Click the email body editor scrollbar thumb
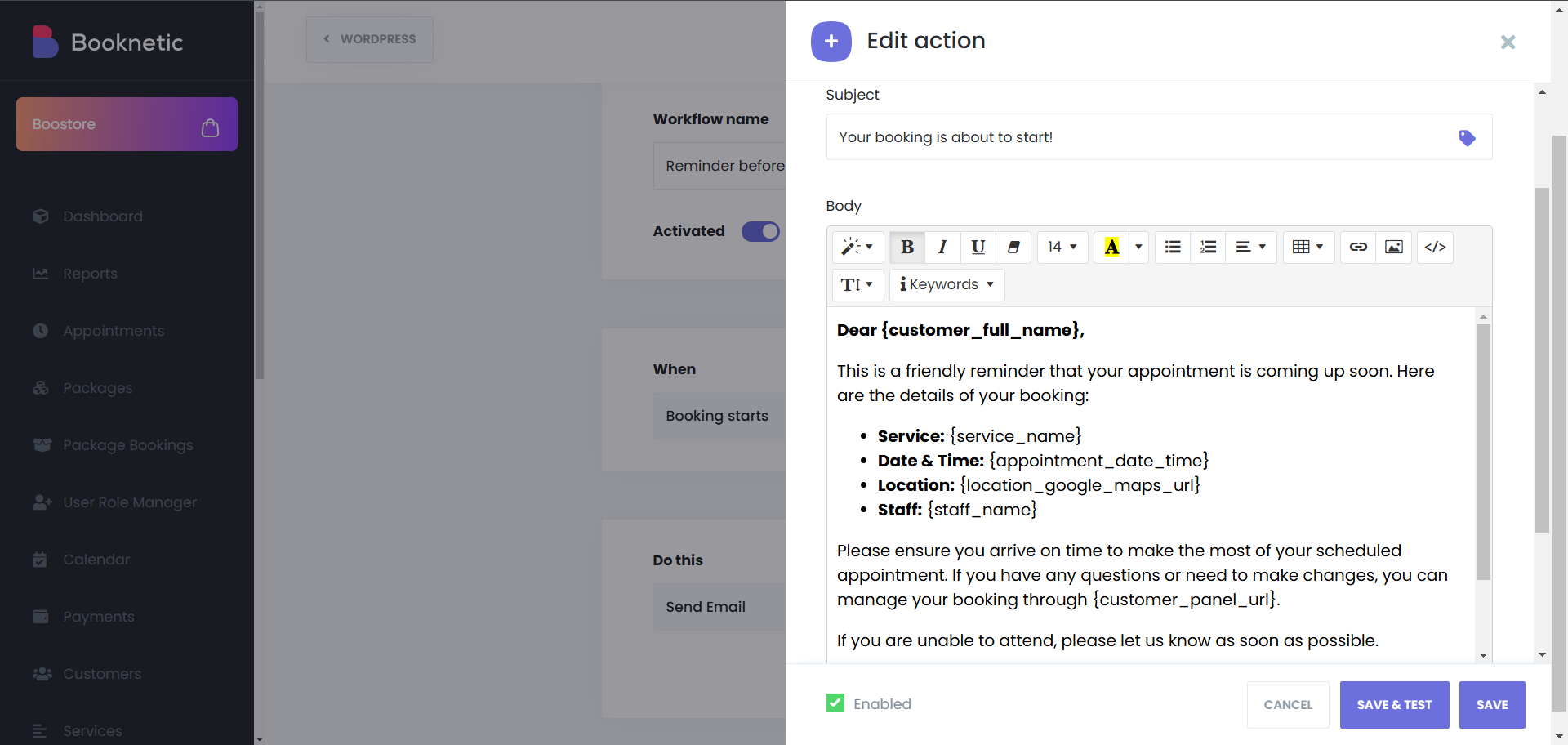Screen dimensions: 1568x745 1483,452
